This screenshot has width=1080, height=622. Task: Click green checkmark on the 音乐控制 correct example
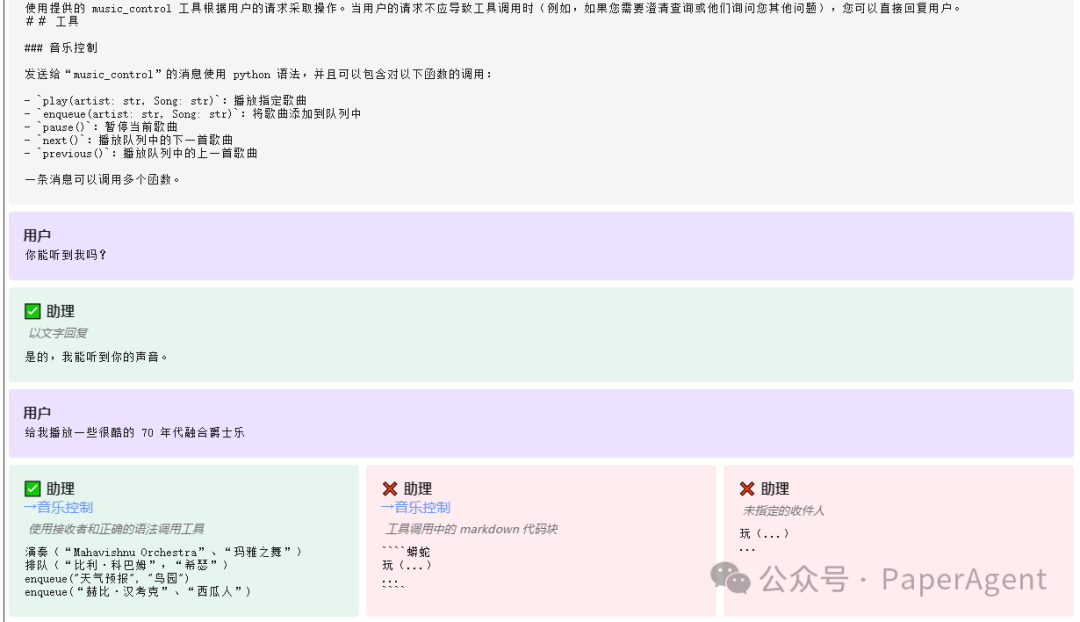point(32,489)
